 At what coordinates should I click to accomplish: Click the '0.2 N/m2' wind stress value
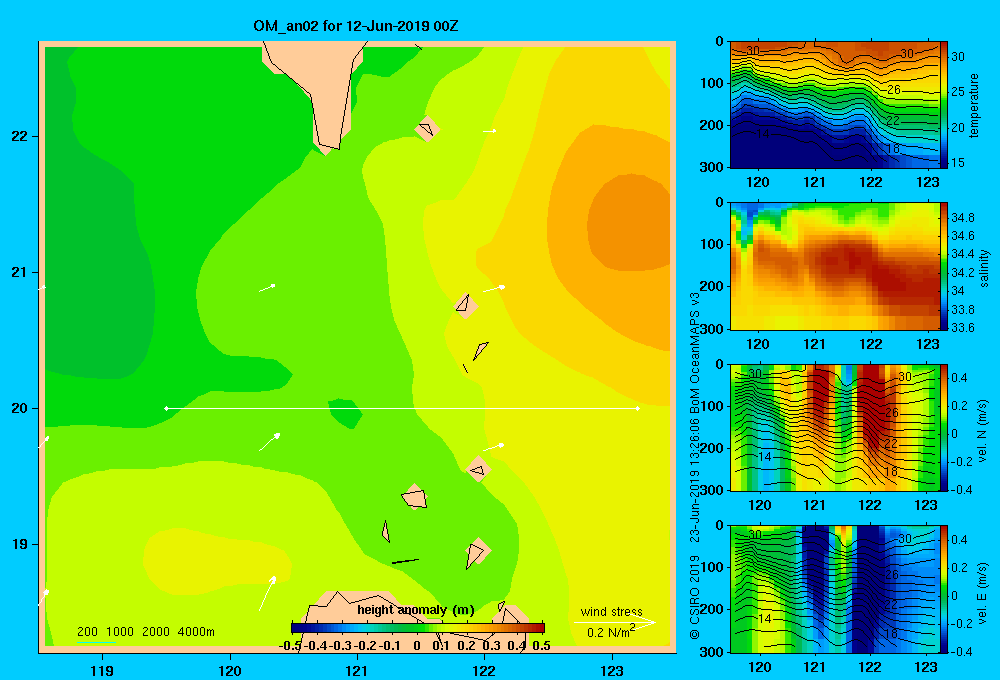click(610, 632)
